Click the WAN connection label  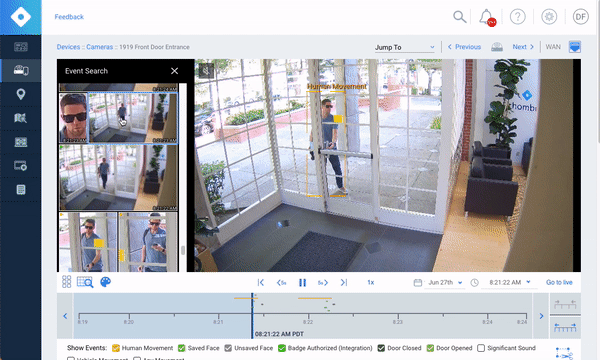tap(553, 47)
